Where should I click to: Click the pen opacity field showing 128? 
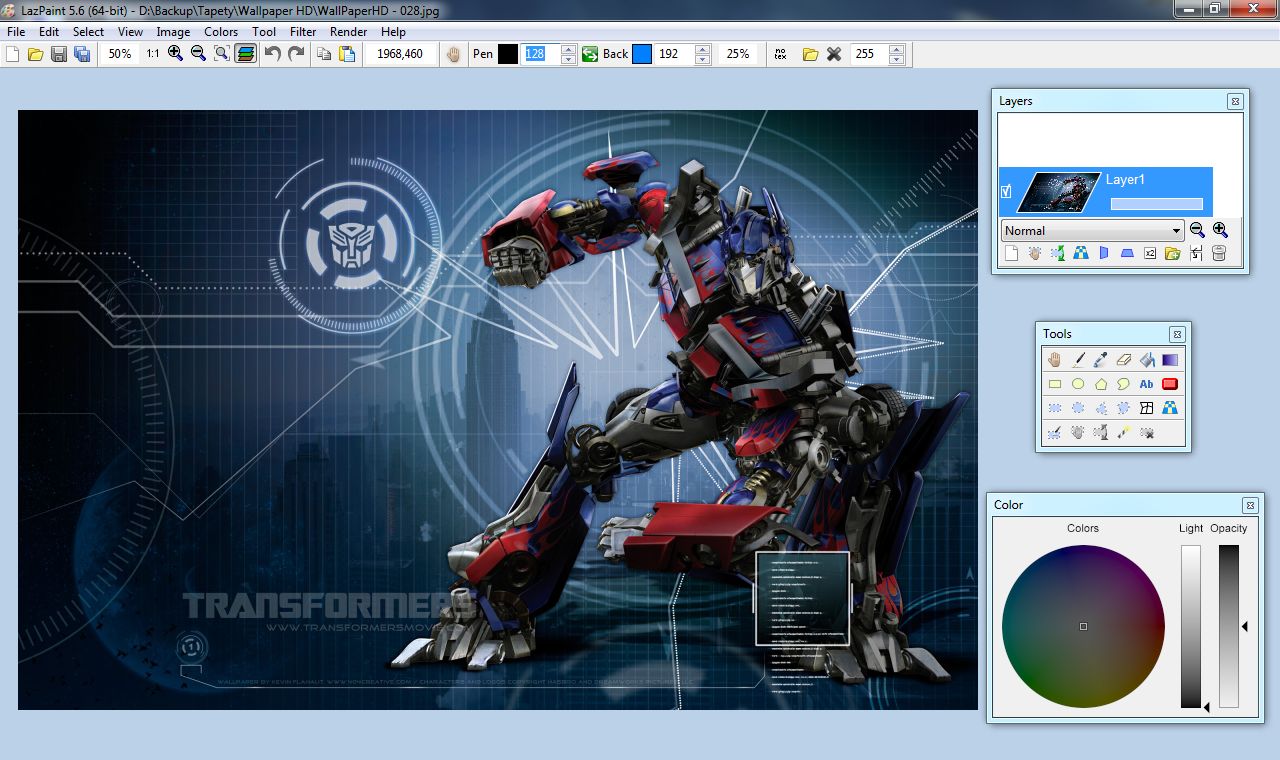(x=541, y=54)
